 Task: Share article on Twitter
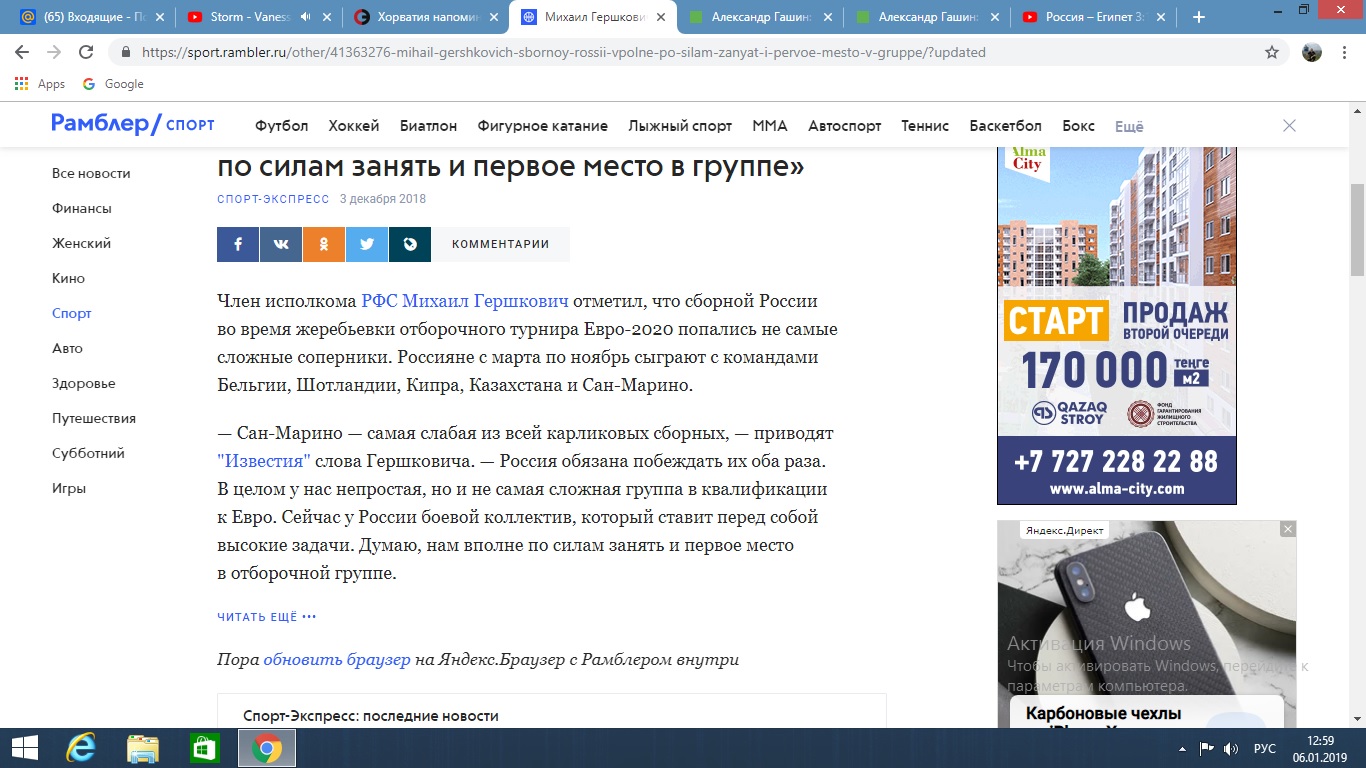[367, 244]
